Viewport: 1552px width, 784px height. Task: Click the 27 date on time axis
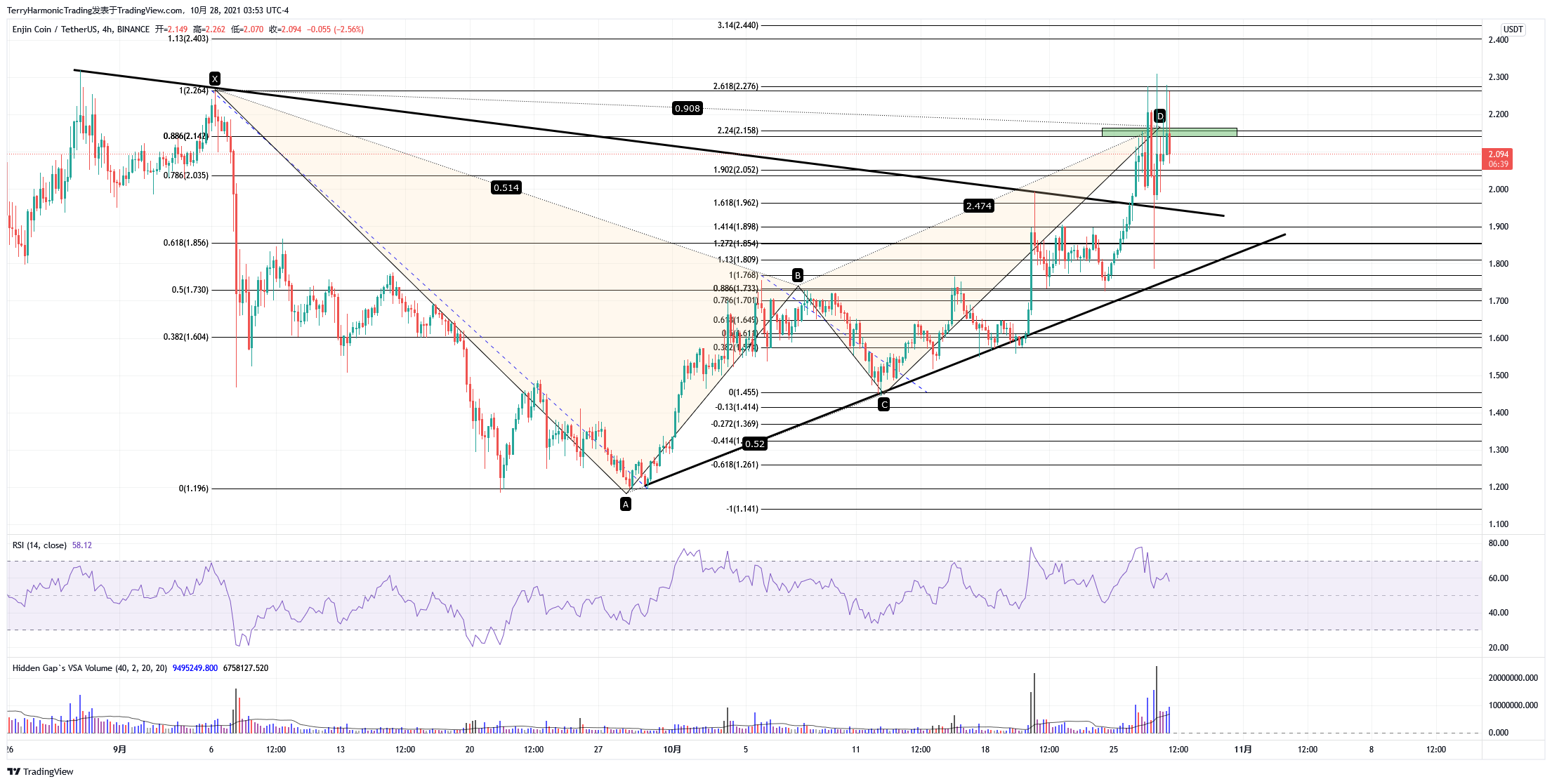pos(598,750)
